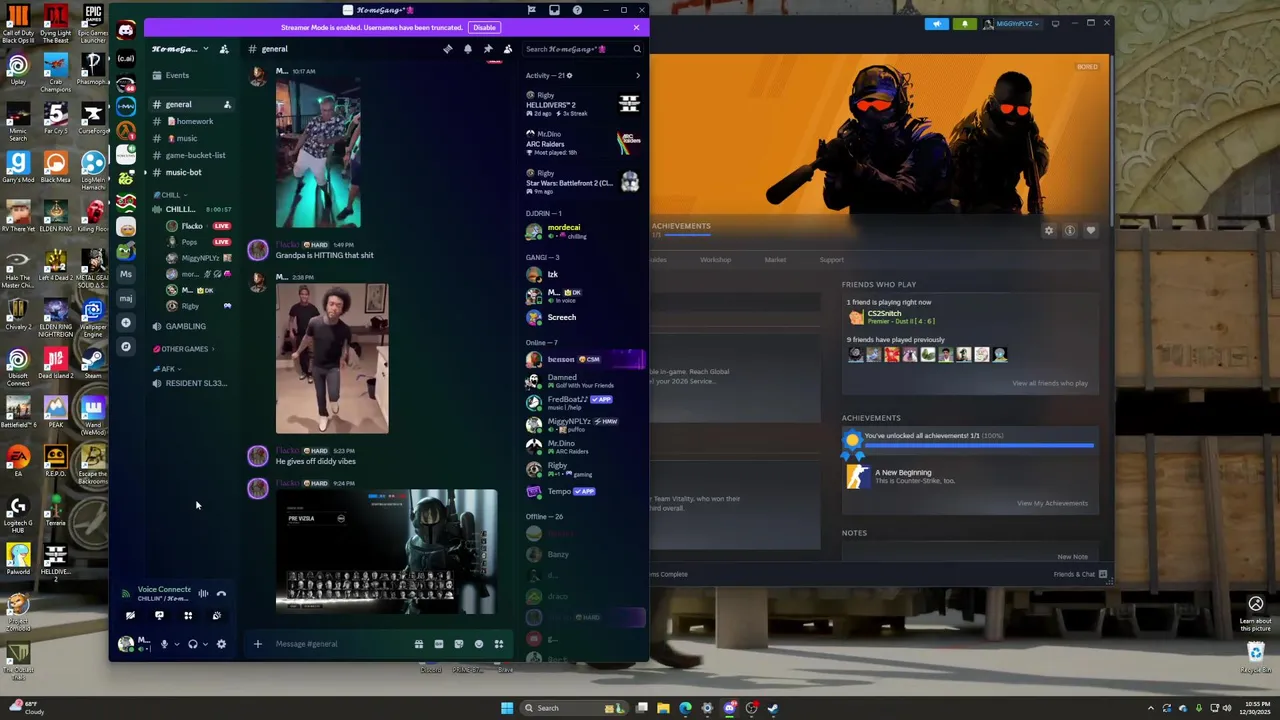1280x720 pixels.
Task: Dismiss the Streamer Mode banner
Action: tap(636, 27)
